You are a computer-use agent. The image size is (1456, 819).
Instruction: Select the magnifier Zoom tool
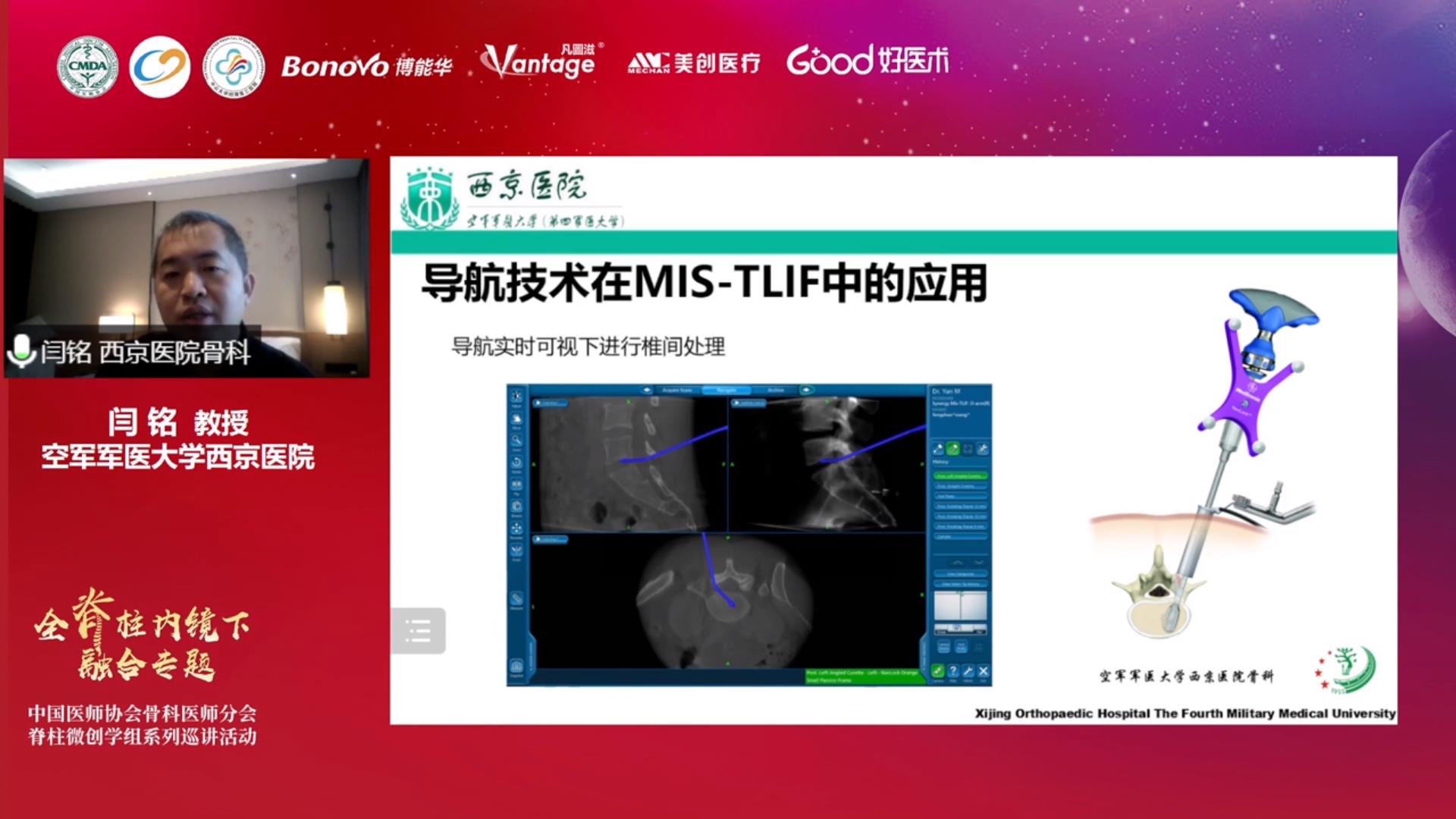click(517, 440)
